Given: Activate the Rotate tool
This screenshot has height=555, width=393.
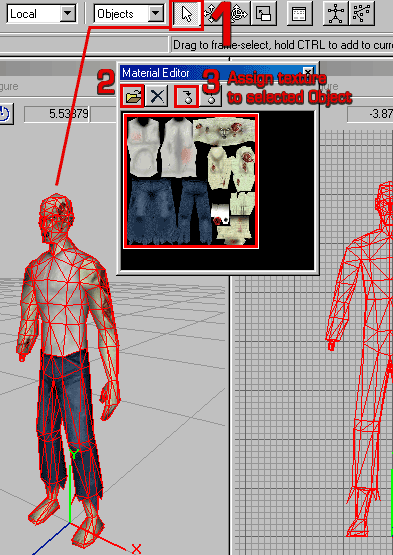Looking at the screenshot, I should pos(238,14).
